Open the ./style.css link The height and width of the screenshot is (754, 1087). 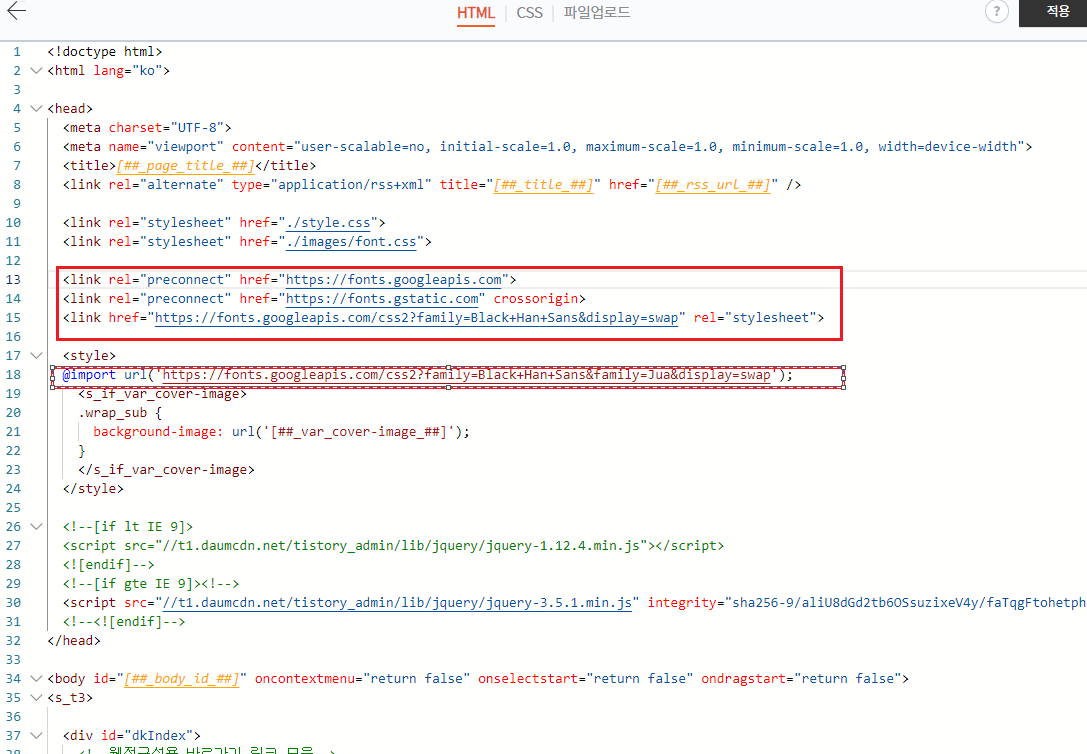pyautogui.click(x=328, y=222)
